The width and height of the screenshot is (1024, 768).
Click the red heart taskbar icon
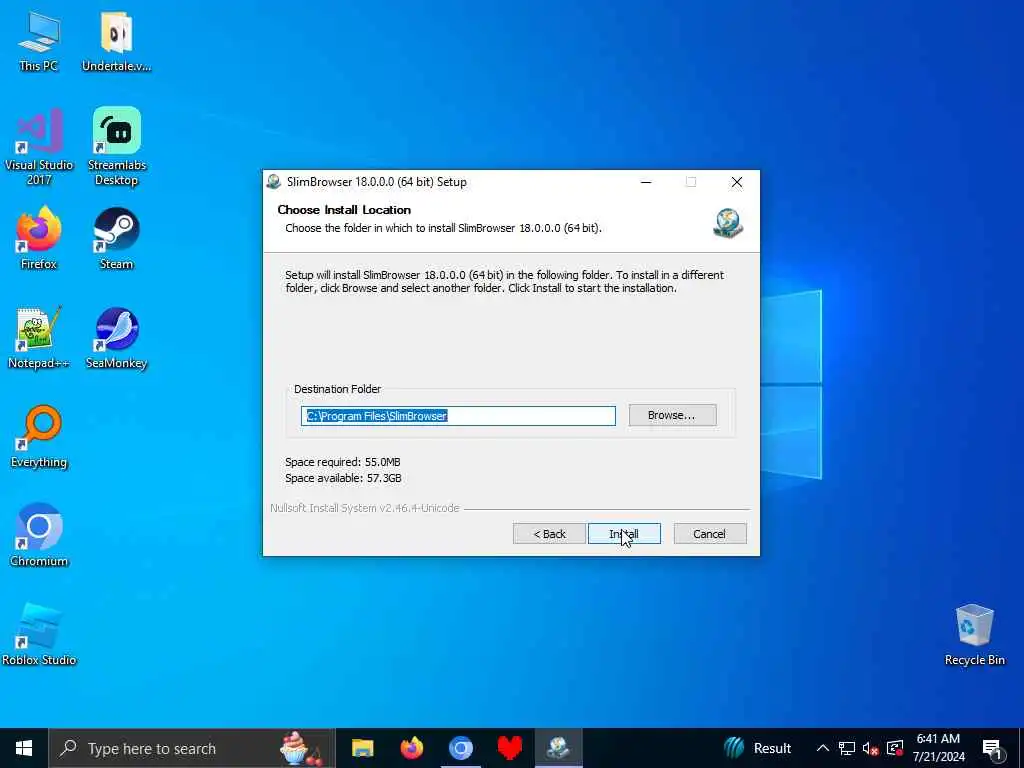(x=509, y=748)
